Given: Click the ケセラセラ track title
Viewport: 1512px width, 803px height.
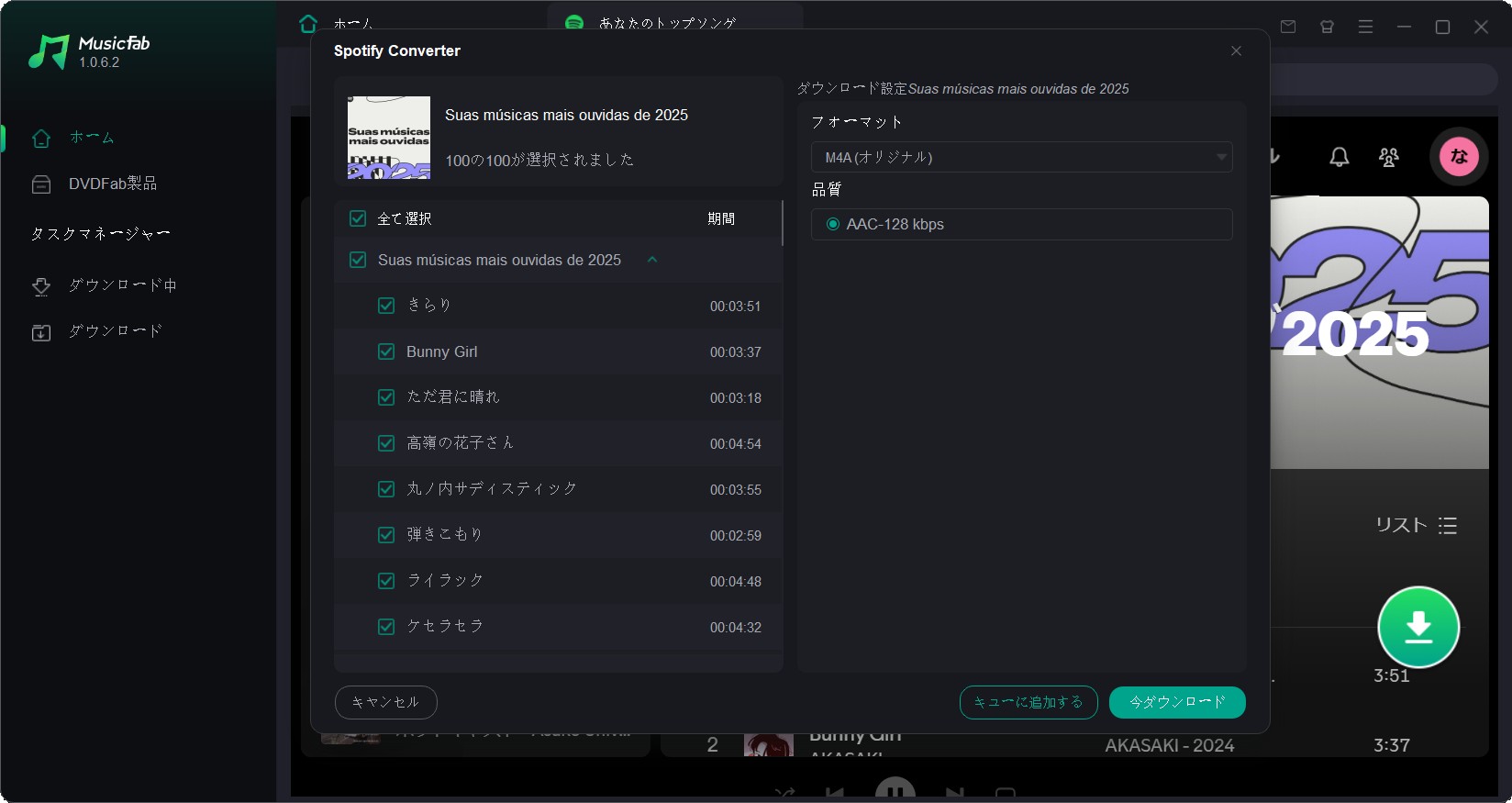Looking at the screenshot, I should tap(445, 626).
